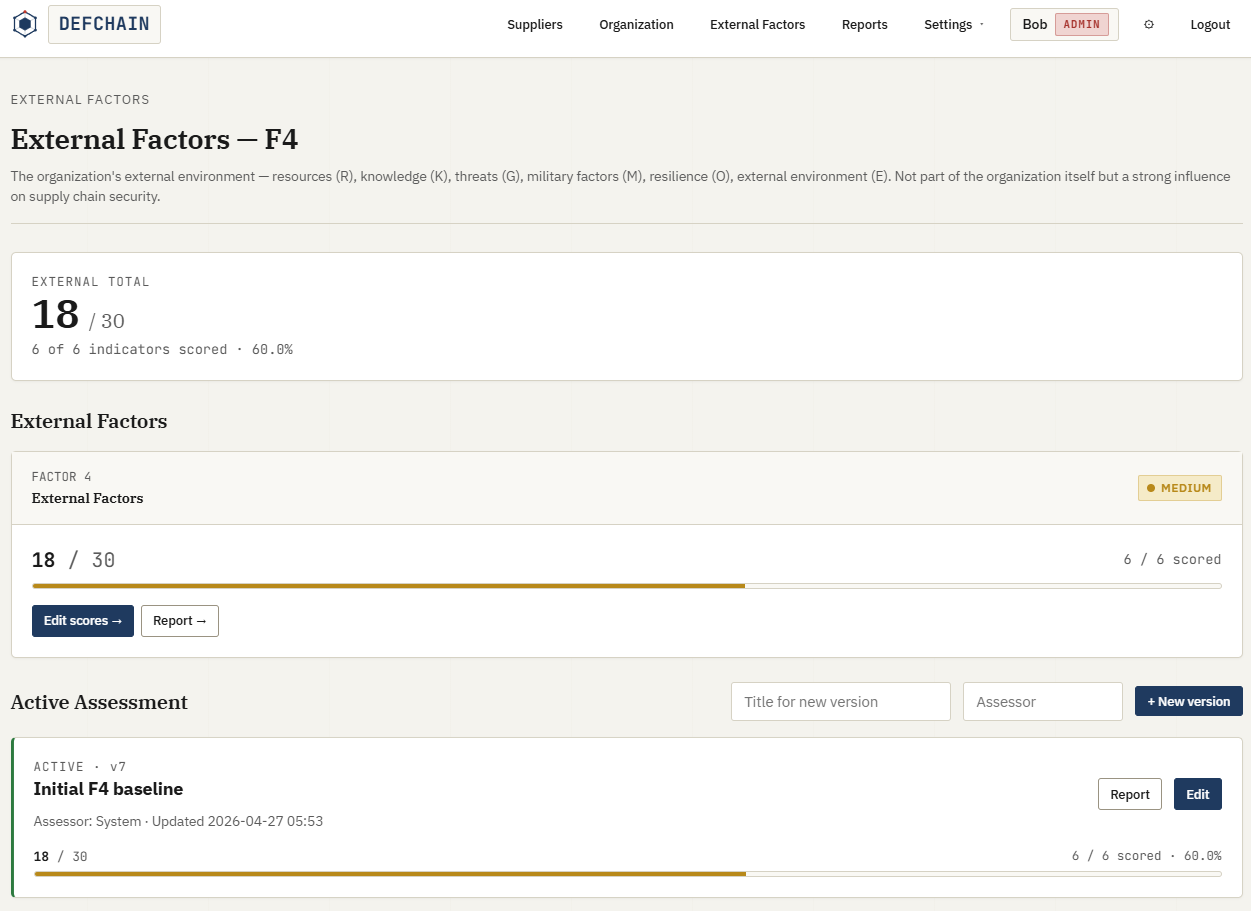Click '6 / 6 scored · 60.0%' in active assessment
1251x911 pixels.
point(1147,856)
